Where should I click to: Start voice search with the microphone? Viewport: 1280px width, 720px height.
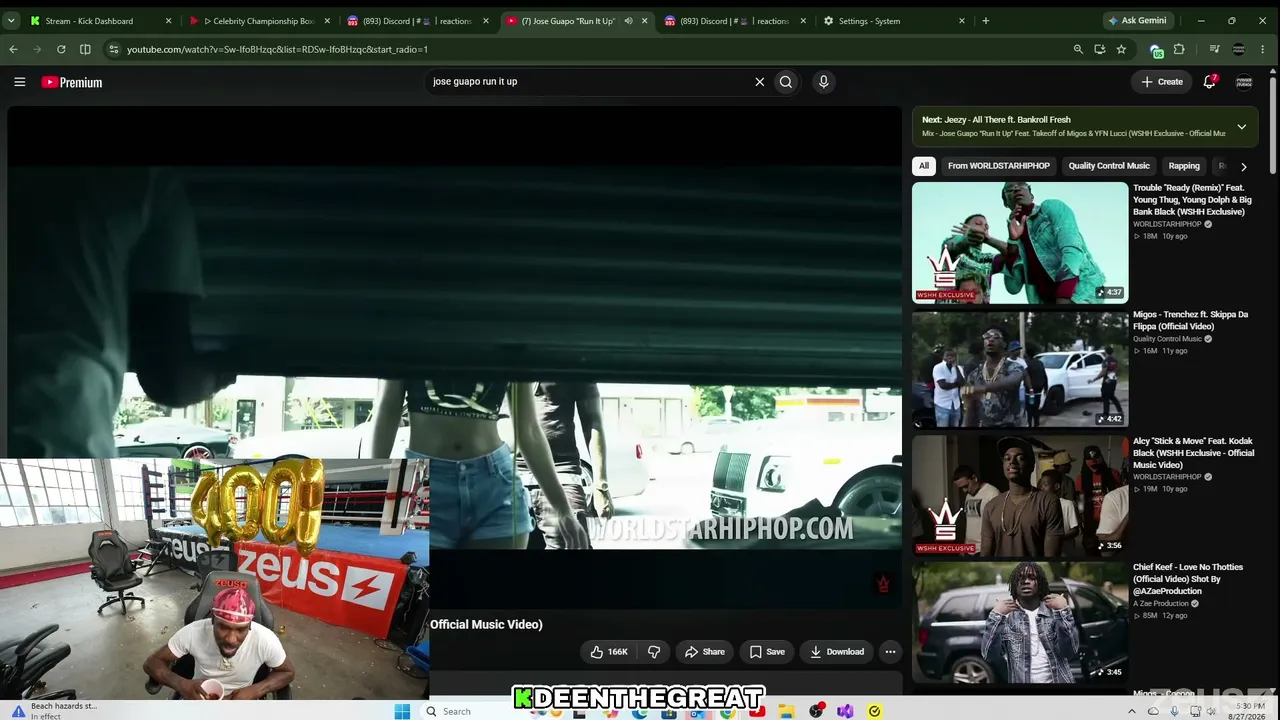pyautogui.click(x=823, y=82)
